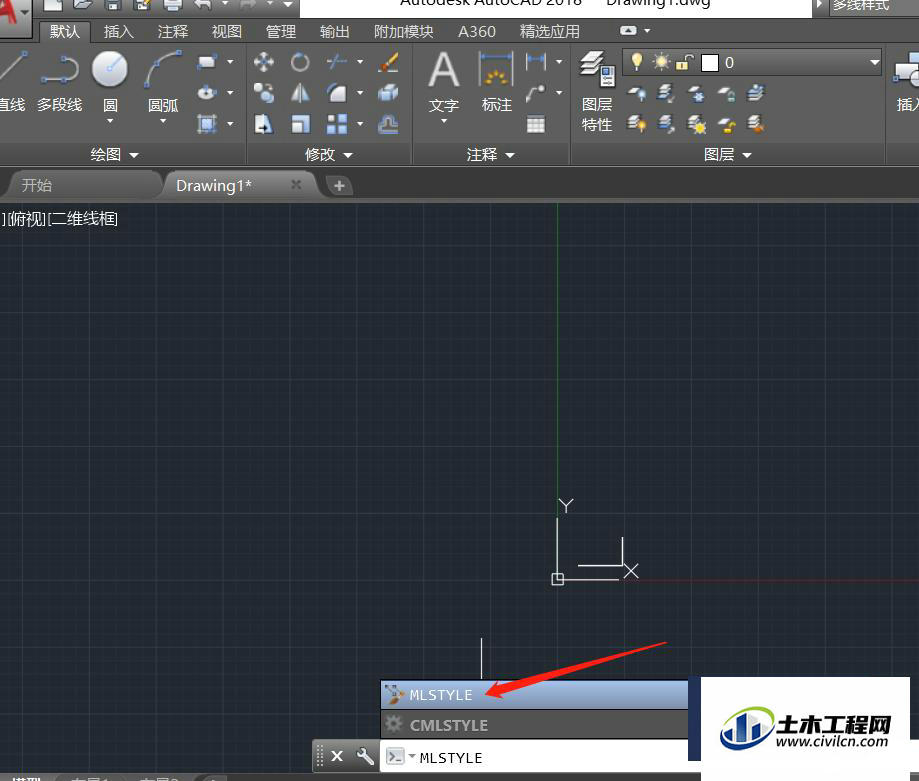
Task: Open the Rectangle tool dropdown arrow
Action: pyautogui.click(x=230, y=62)
